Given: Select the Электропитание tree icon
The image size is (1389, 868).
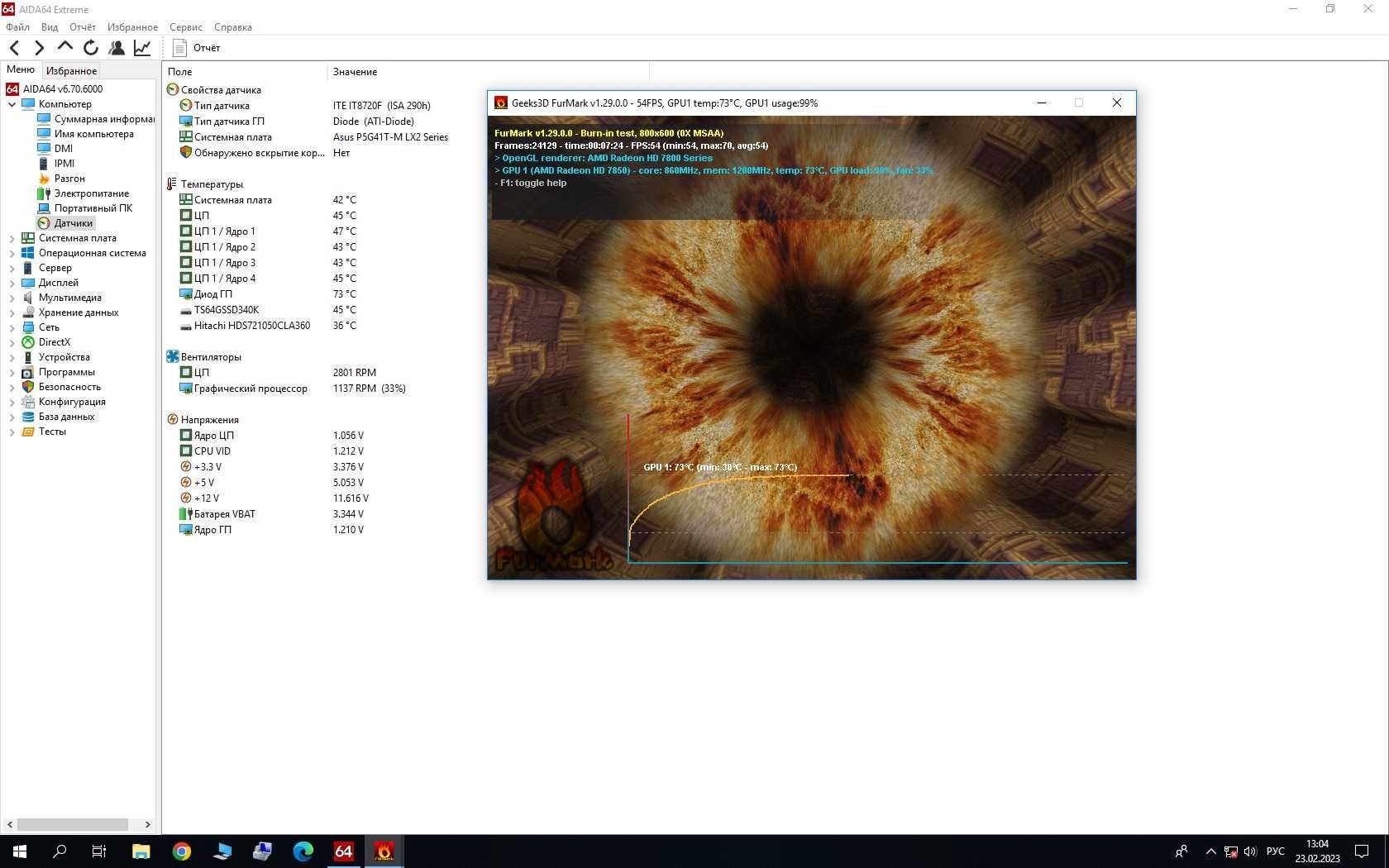Looking at the screenshot, I should pyautogui.click(x=44, y=193).
